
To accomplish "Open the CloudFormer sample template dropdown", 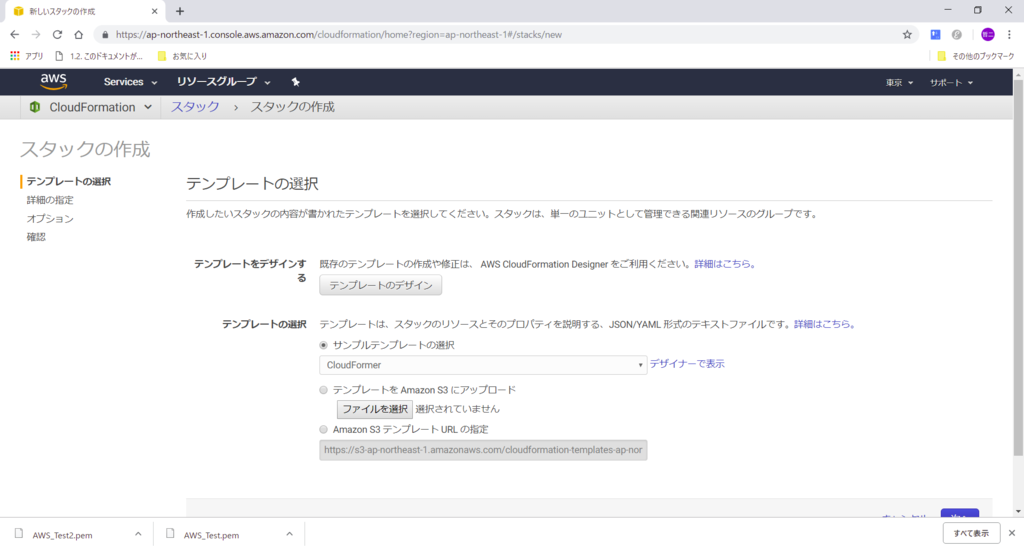I will pos(483,365).
